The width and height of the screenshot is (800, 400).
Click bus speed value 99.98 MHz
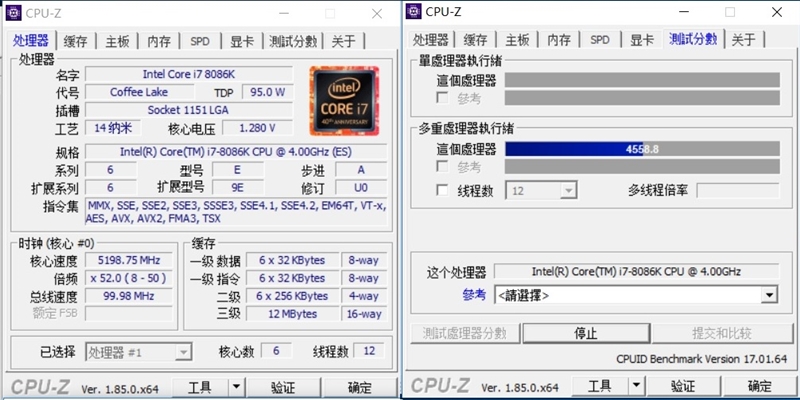pos(129,296)
